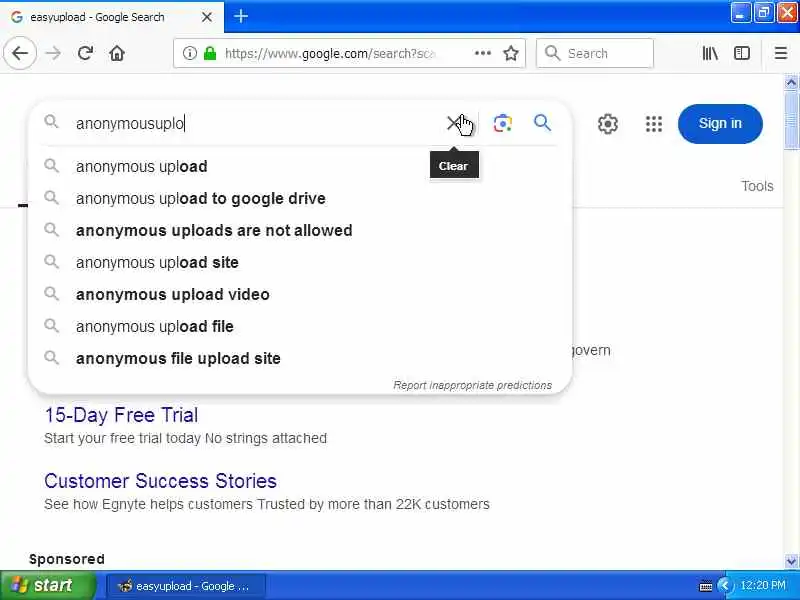Show site information icon in address bar
The image size is (800, 600).
tap(190, 53)
